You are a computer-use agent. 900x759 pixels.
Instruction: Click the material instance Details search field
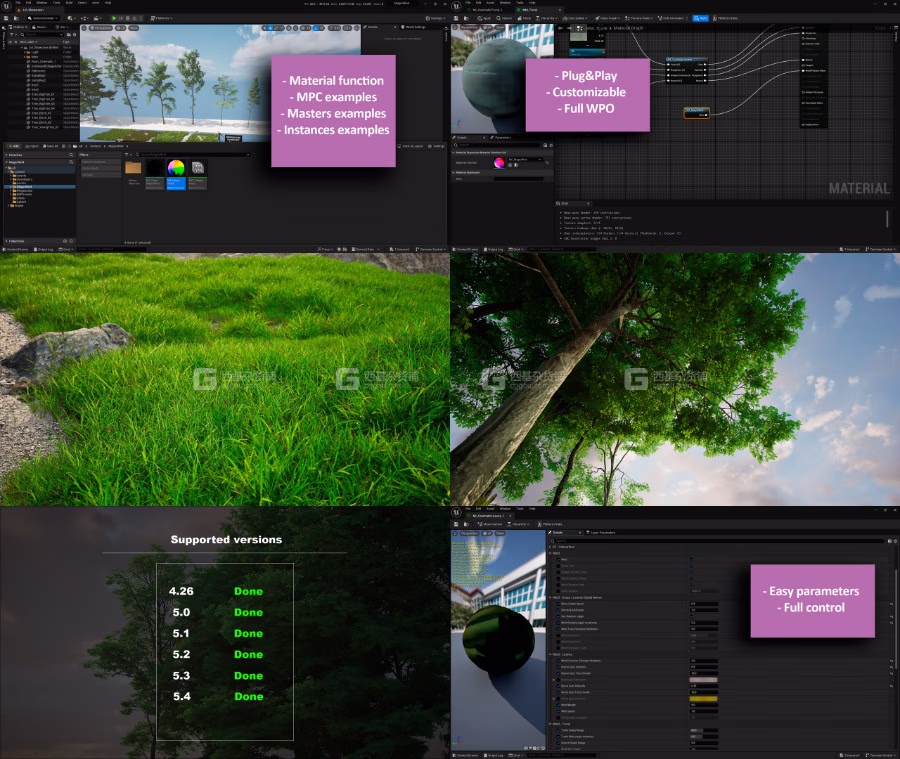tap(717, 541)
